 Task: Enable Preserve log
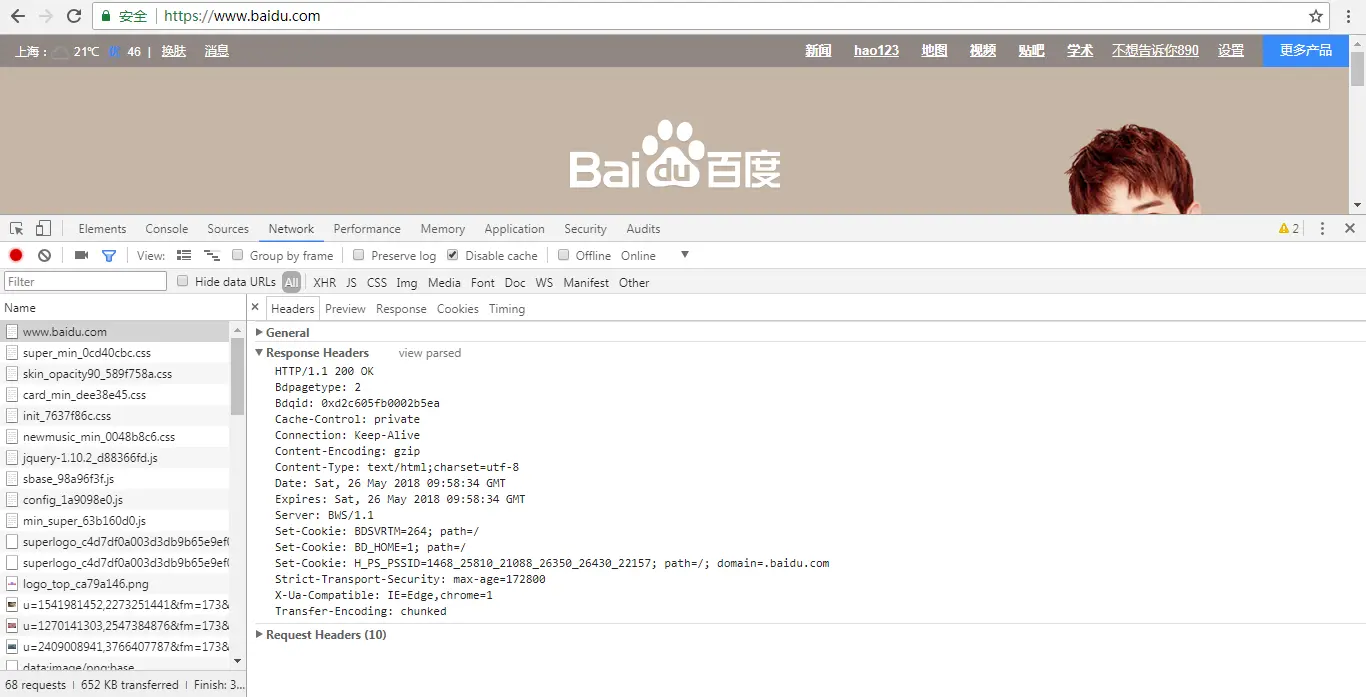[359, 255]
